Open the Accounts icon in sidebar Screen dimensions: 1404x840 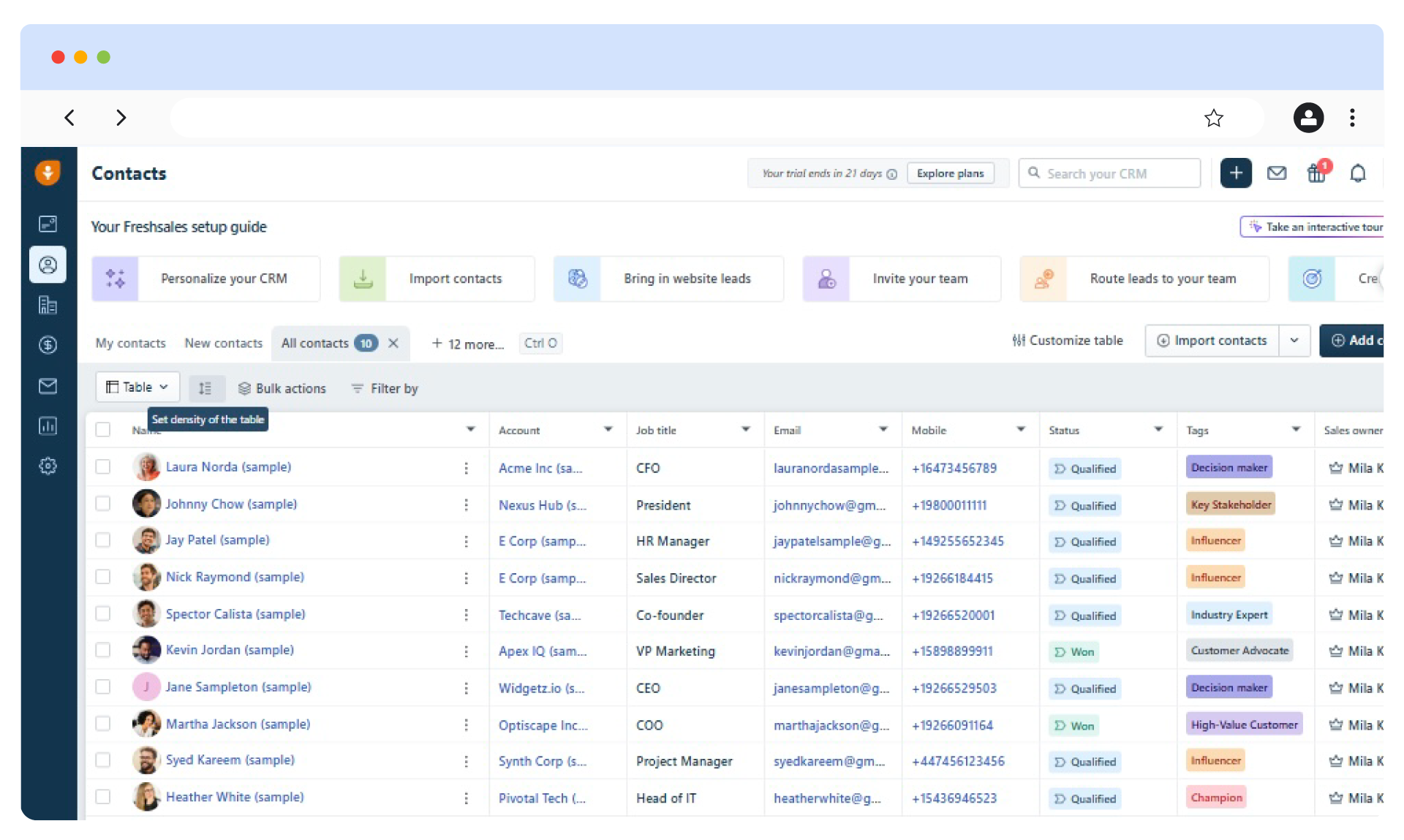pos(48,305)
